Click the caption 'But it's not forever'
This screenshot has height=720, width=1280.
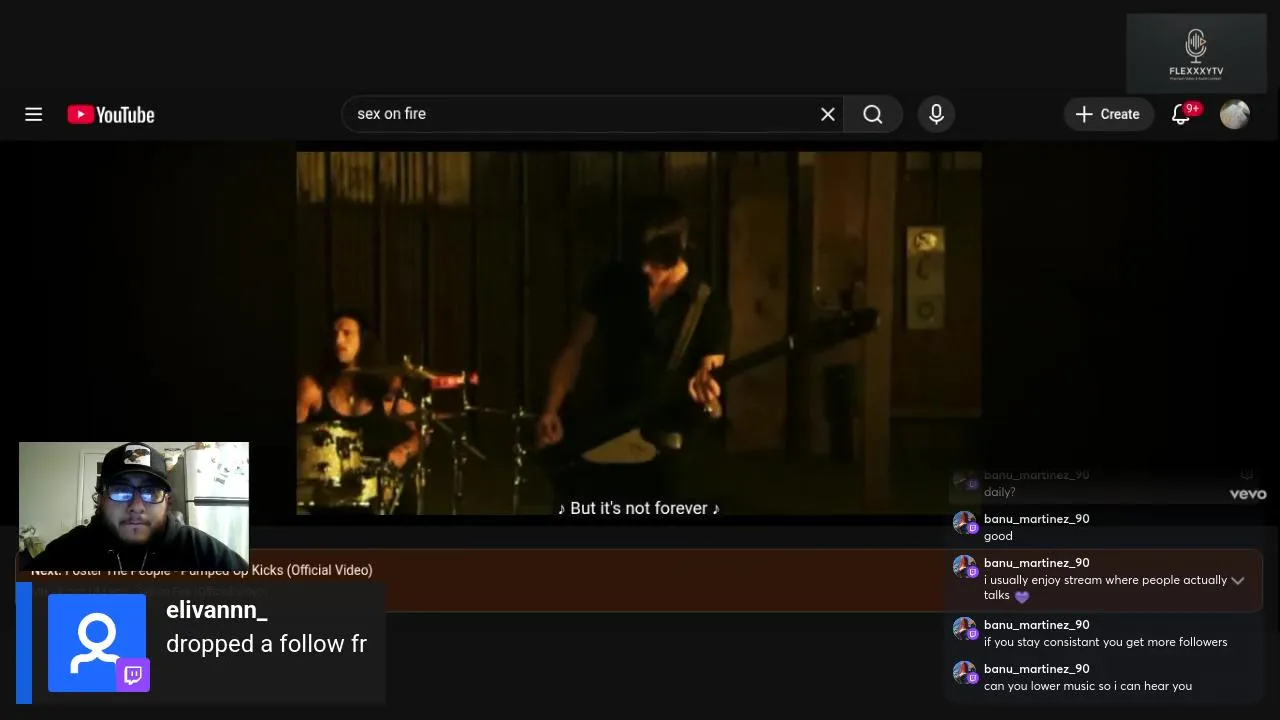click(639, 508)
